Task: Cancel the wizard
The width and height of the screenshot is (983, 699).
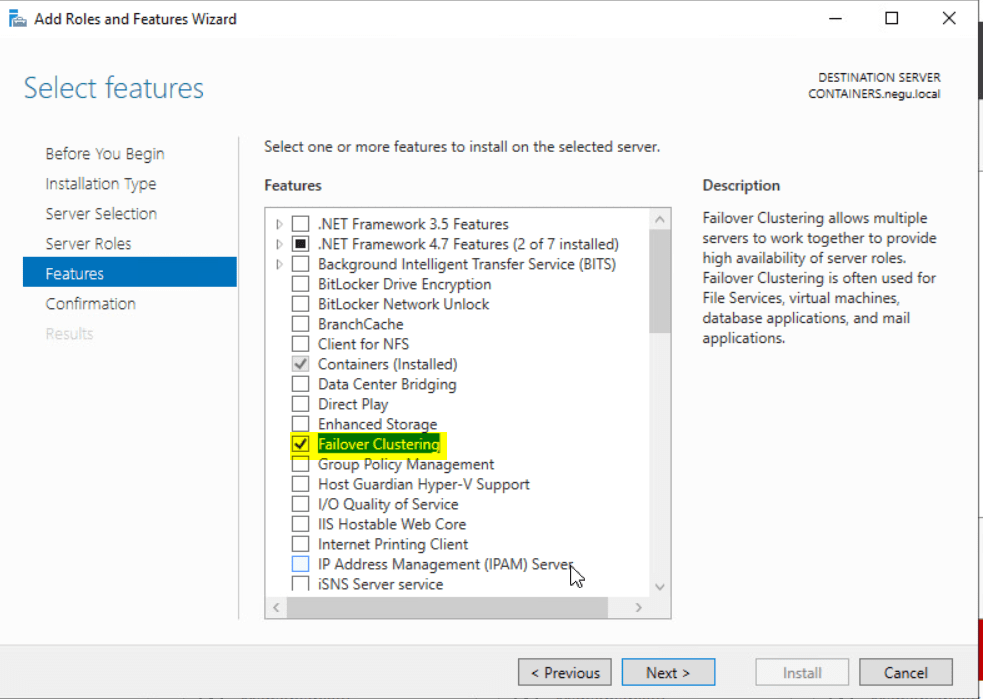Action: (906, 672)
